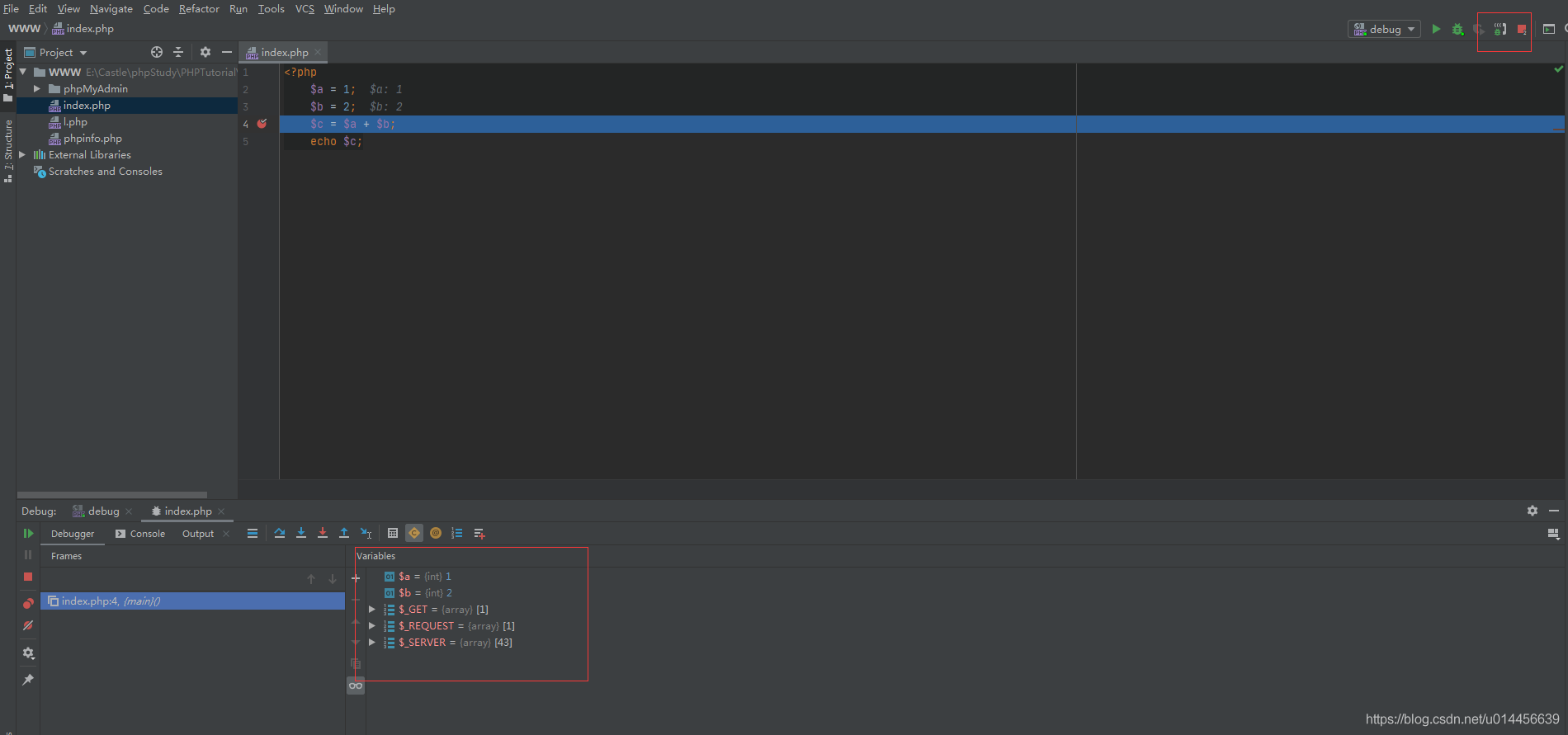
Task: Select the index.php:4 main frame
Action: tap(111, 601)
